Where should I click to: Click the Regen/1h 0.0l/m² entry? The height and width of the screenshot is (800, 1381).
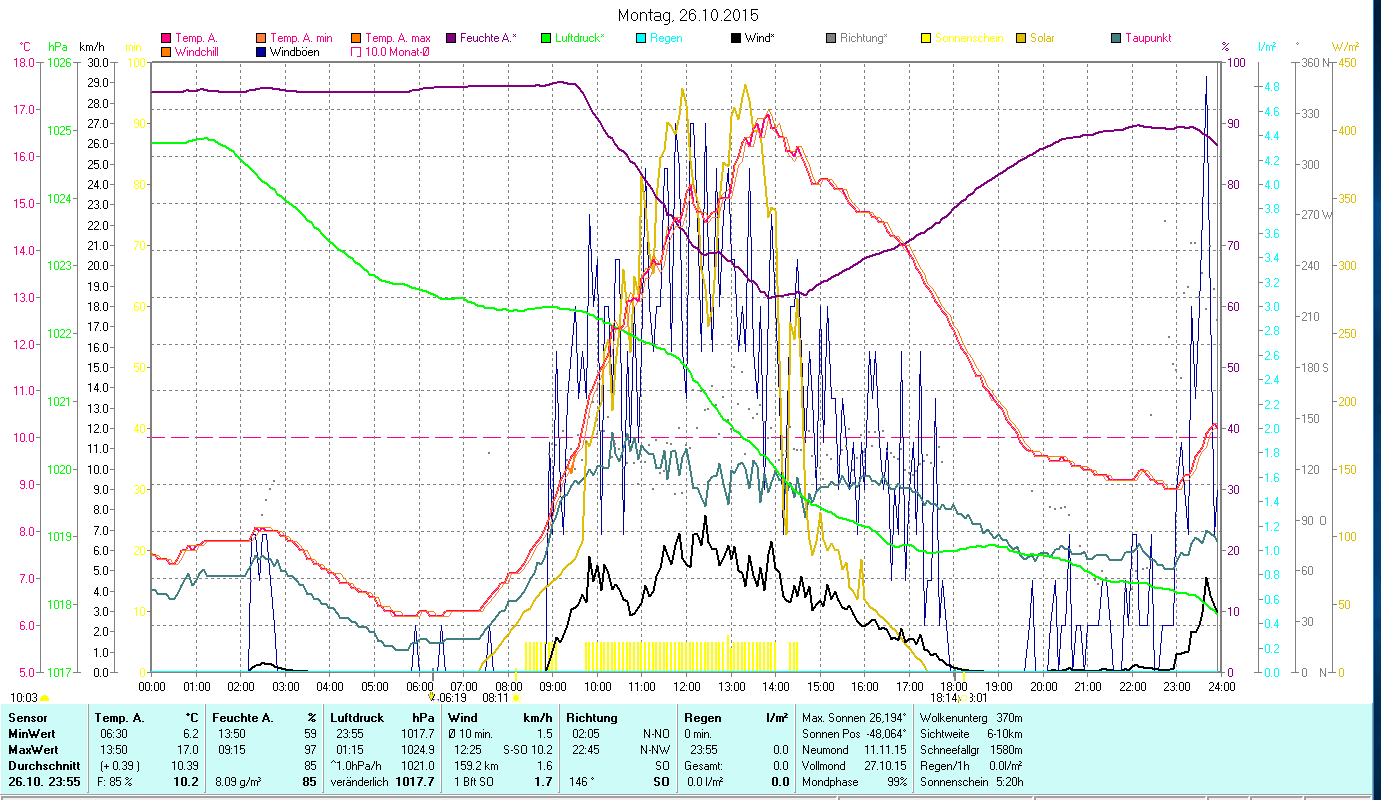point(970,764)
